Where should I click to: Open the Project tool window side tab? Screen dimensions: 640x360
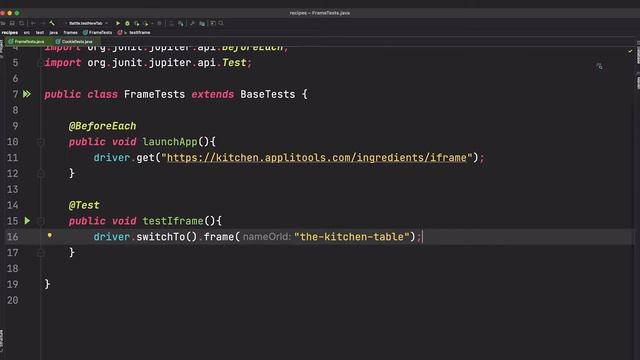(x=2, y=49)
